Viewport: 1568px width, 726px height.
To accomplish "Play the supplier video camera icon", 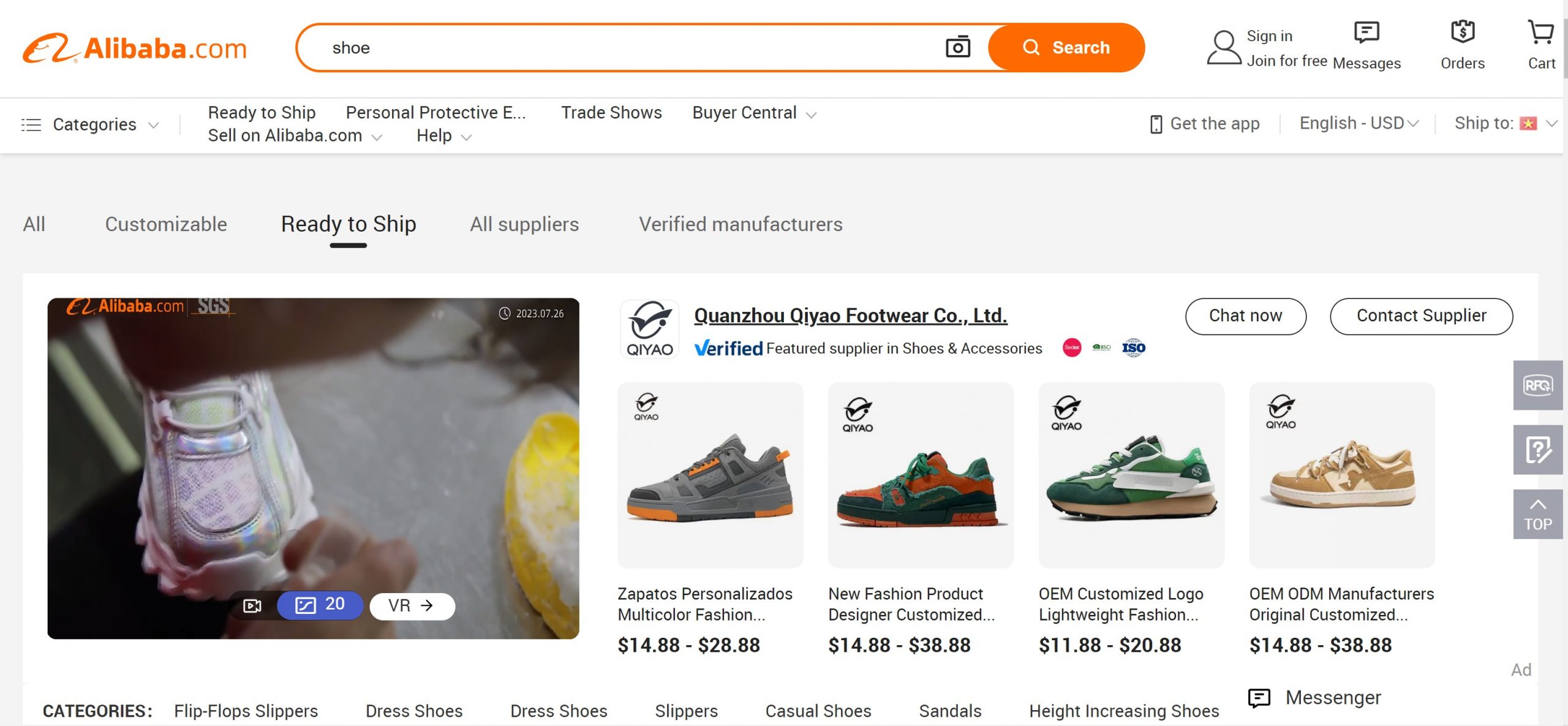I will [252, 606].
